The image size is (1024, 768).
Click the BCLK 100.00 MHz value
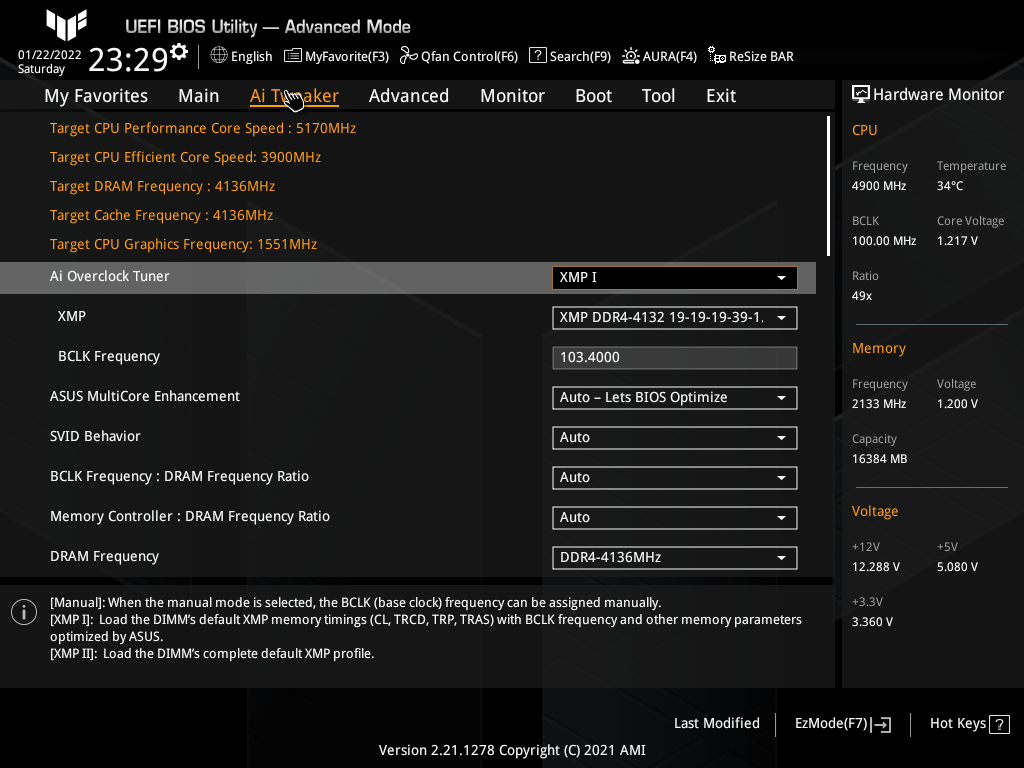coord(884,241)
